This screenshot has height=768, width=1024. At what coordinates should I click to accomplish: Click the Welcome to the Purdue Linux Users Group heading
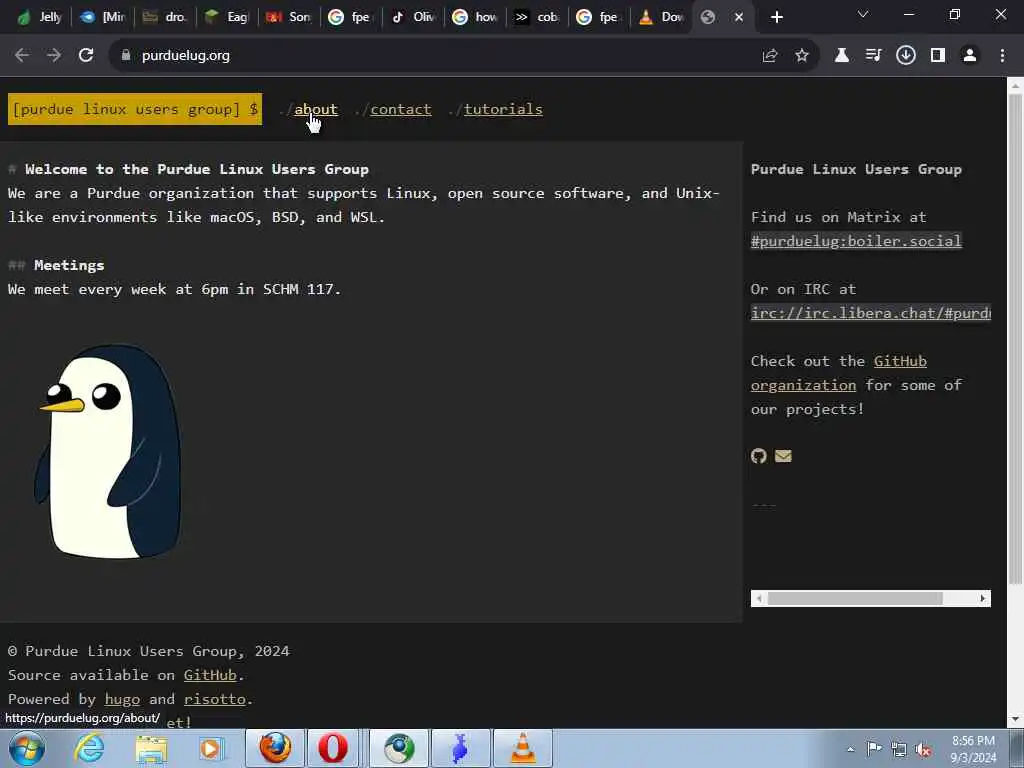click(197, 169)
